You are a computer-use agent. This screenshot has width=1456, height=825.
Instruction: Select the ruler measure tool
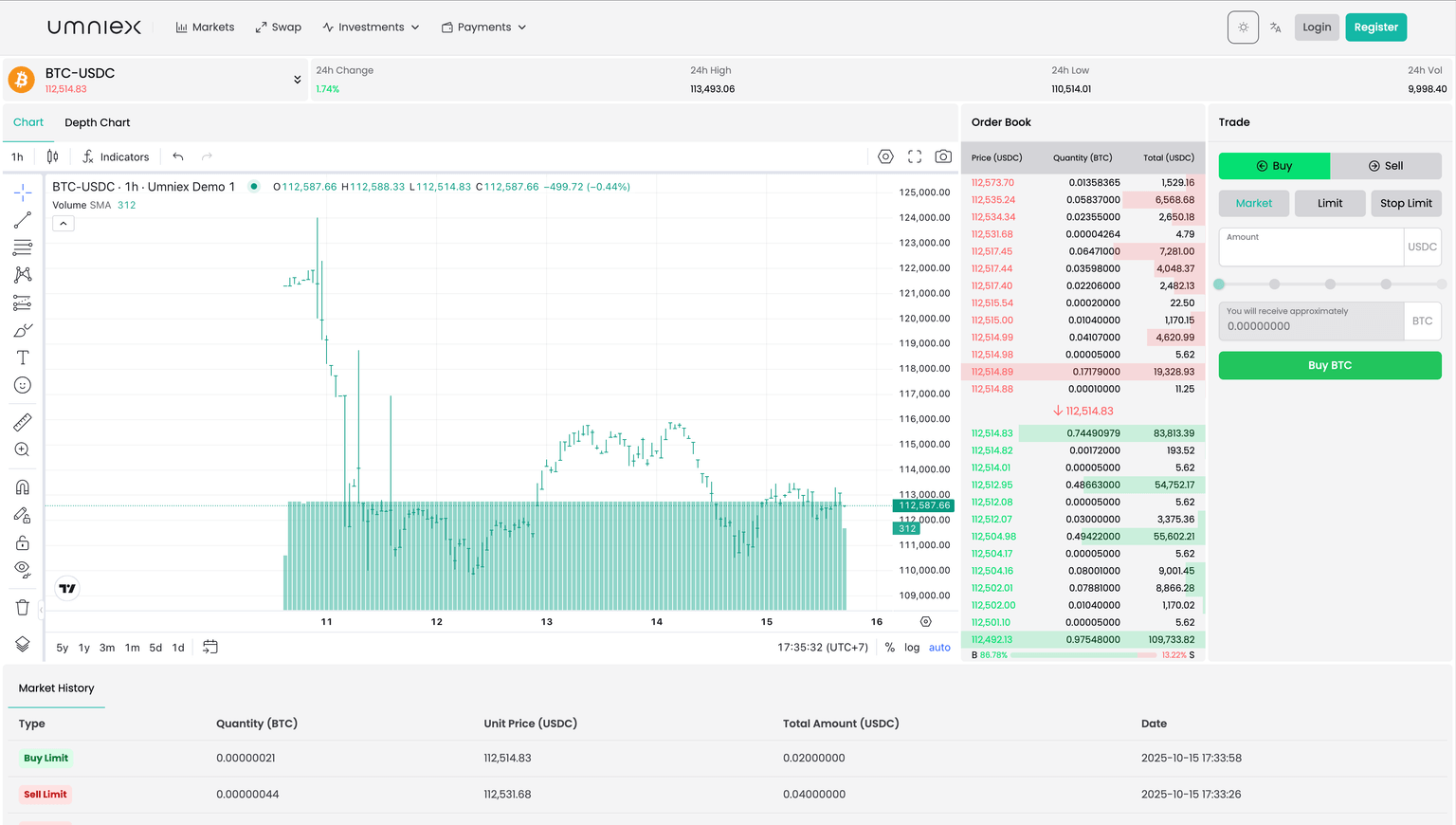(23, 422)
